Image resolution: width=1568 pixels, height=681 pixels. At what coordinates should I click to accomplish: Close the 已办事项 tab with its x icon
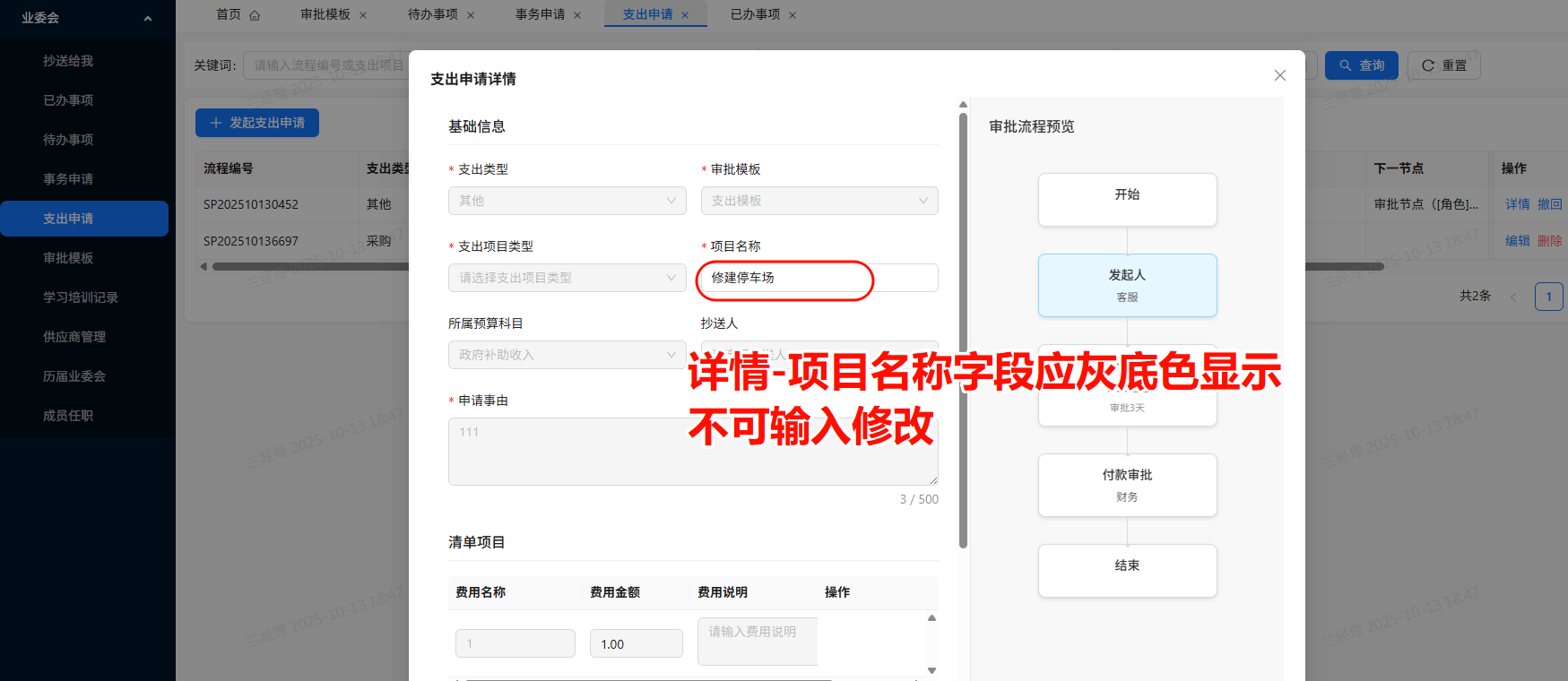pos(793,15)
